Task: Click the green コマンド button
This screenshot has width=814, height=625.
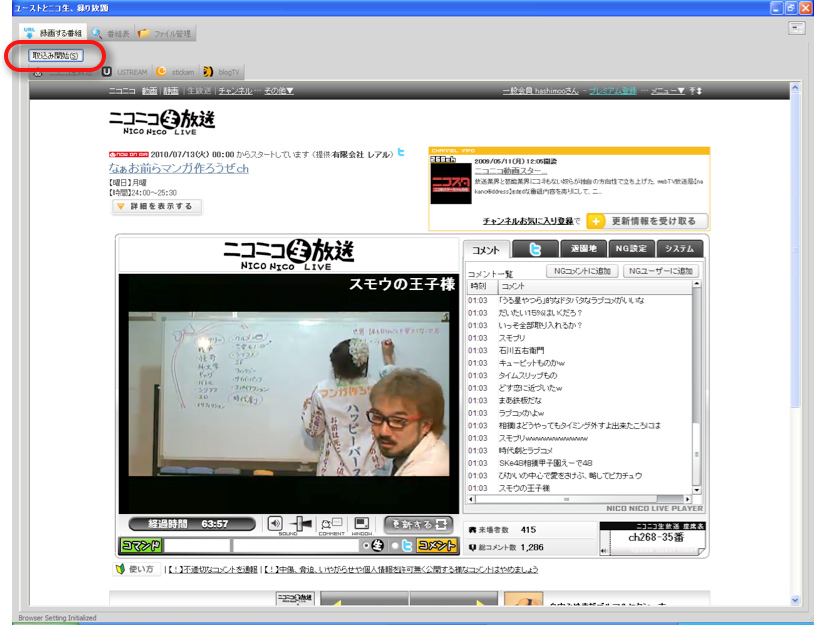Action: pyautogui.click(x=140, y=546)
